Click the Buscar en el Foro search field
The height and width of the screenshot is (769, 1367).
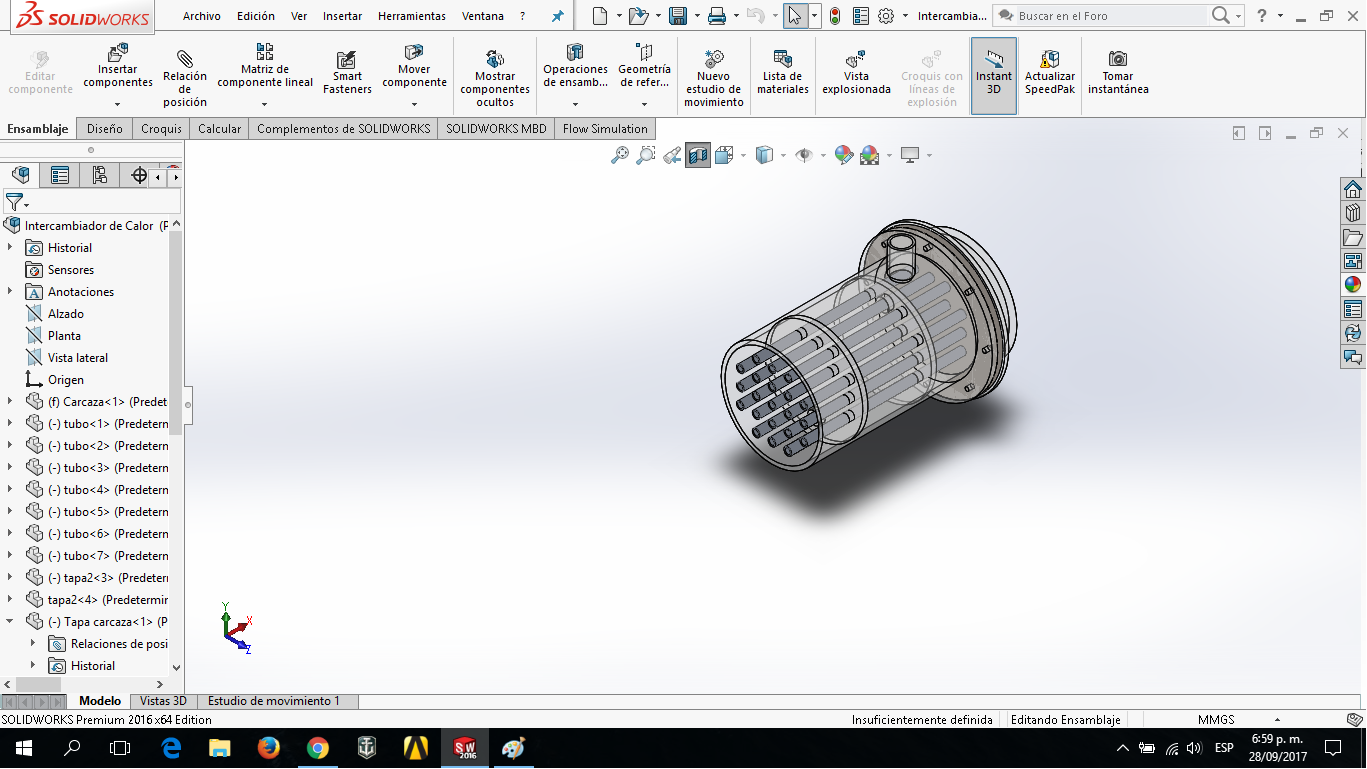point(1110,16)
